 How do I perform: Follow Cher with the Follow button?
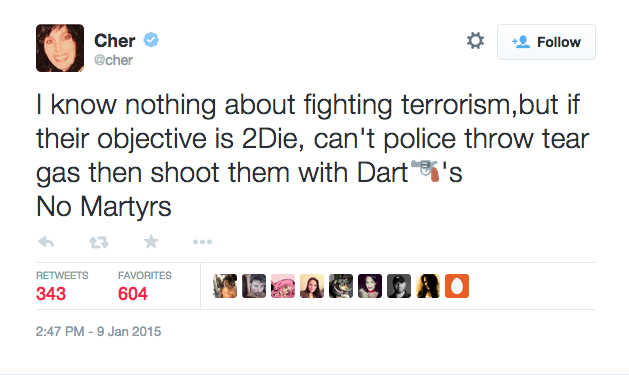click(546, 42)
